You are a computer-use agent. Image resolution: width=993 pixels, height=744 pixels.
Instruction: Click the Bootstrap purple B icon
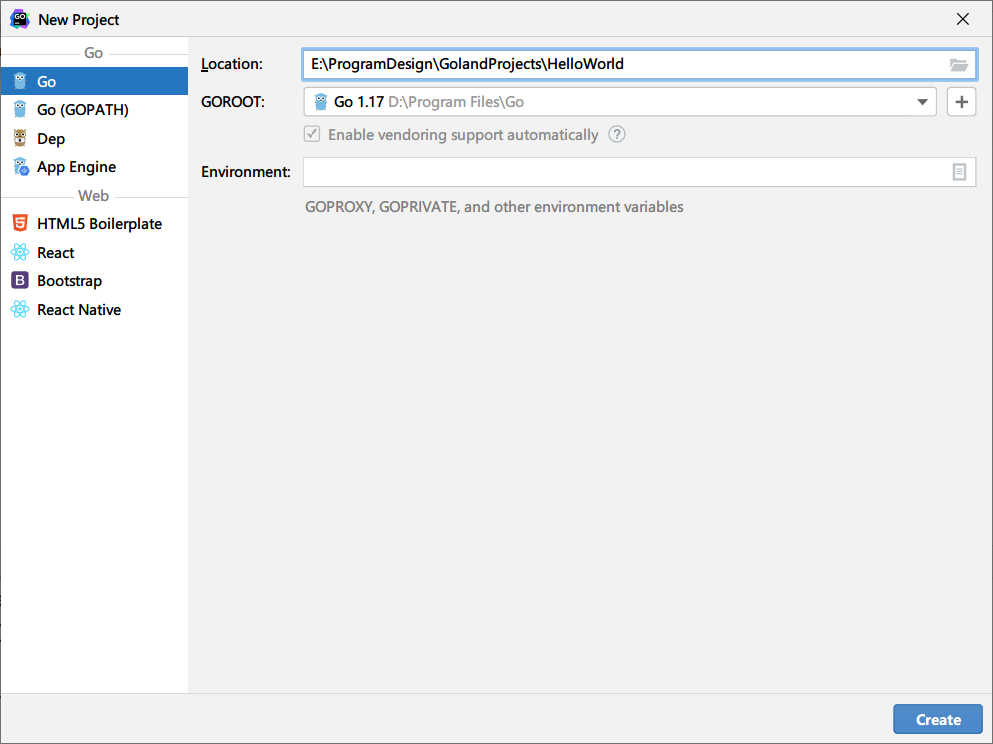[20, 281]
